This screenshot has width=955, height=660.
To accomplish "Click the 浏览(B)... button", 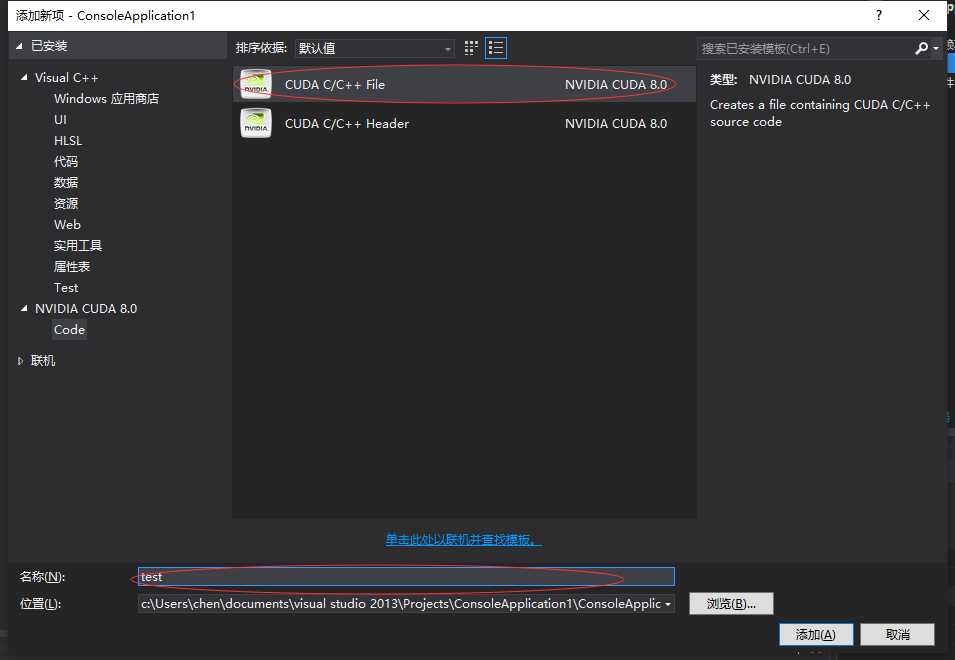I will point(731,603).
